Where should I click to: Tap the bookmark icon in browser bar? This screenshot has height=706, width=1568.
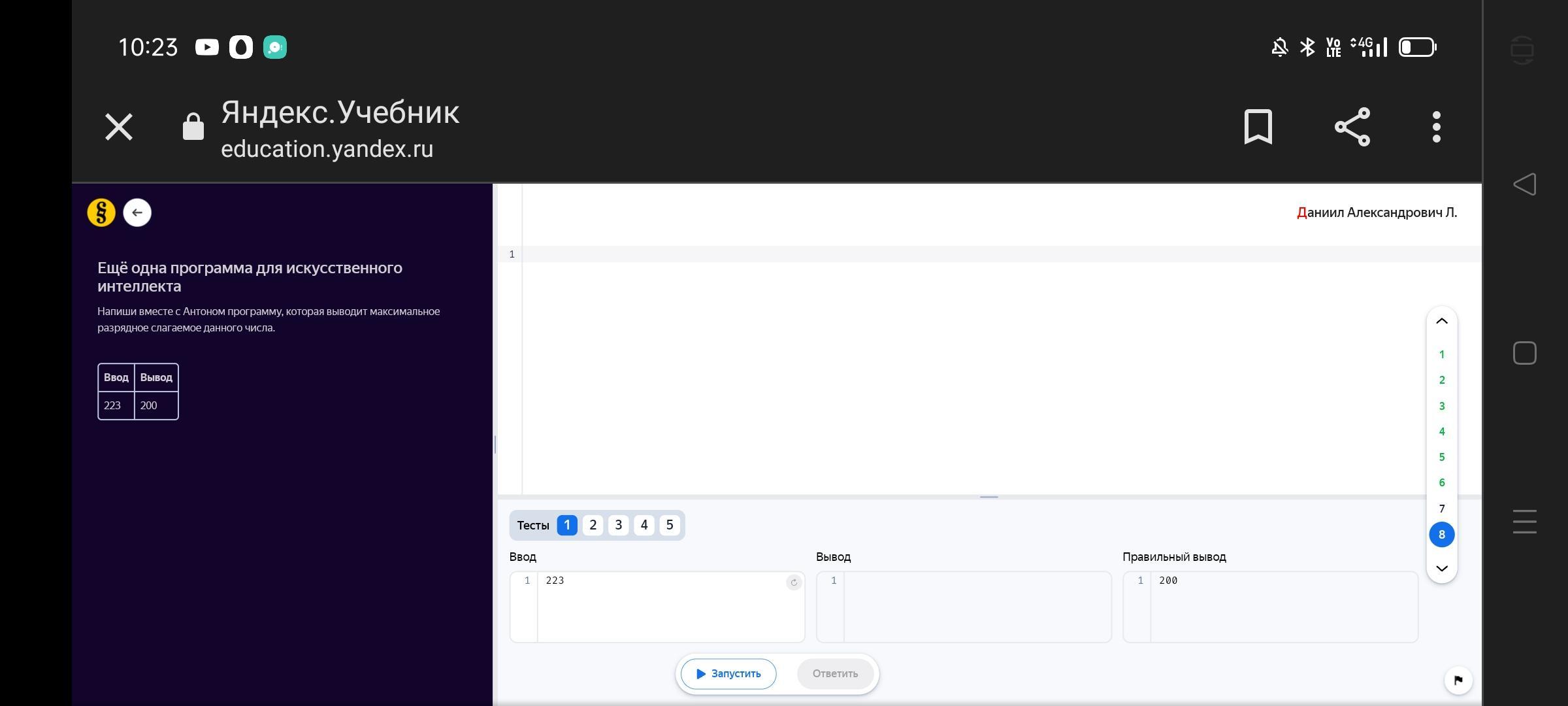click(1258, 127)
